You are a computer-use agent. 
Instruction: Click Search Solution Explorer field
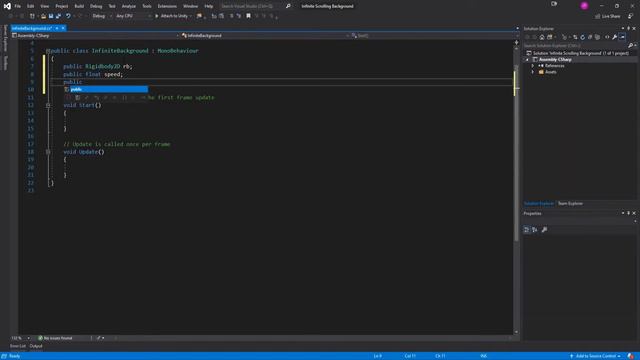[x=575, y=45]
